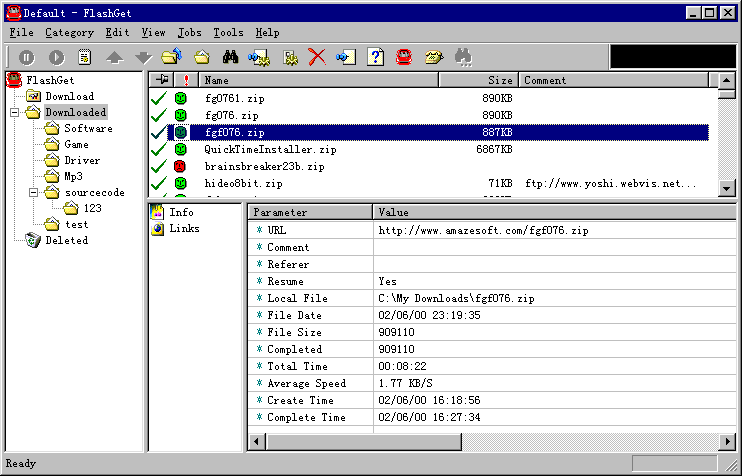Click the Pause download toolbar icon
This screenshot has height=476, width=742.
point(26,58)
